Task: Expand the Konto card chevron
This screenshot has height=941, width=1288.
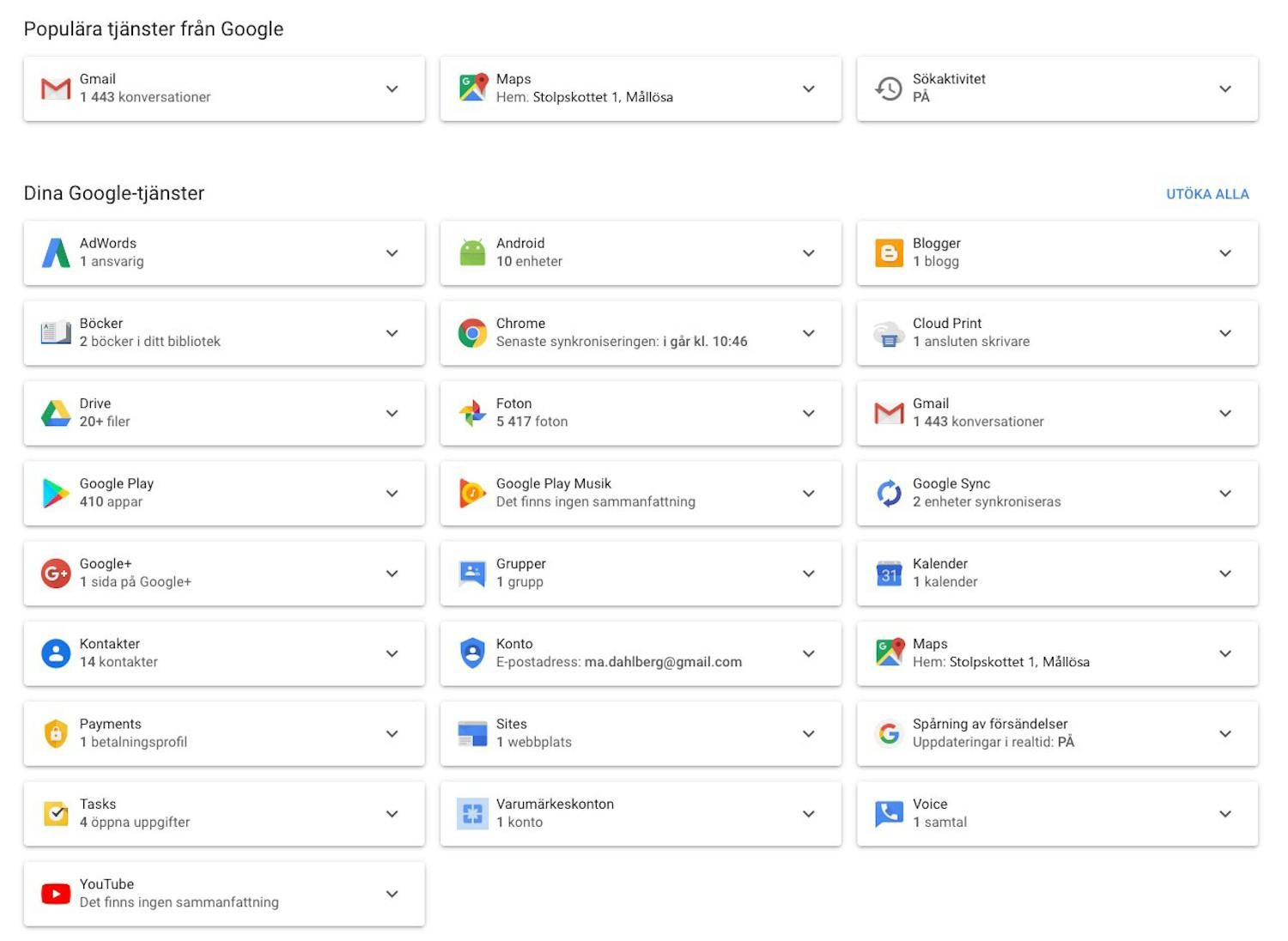Action: point(809,653)
